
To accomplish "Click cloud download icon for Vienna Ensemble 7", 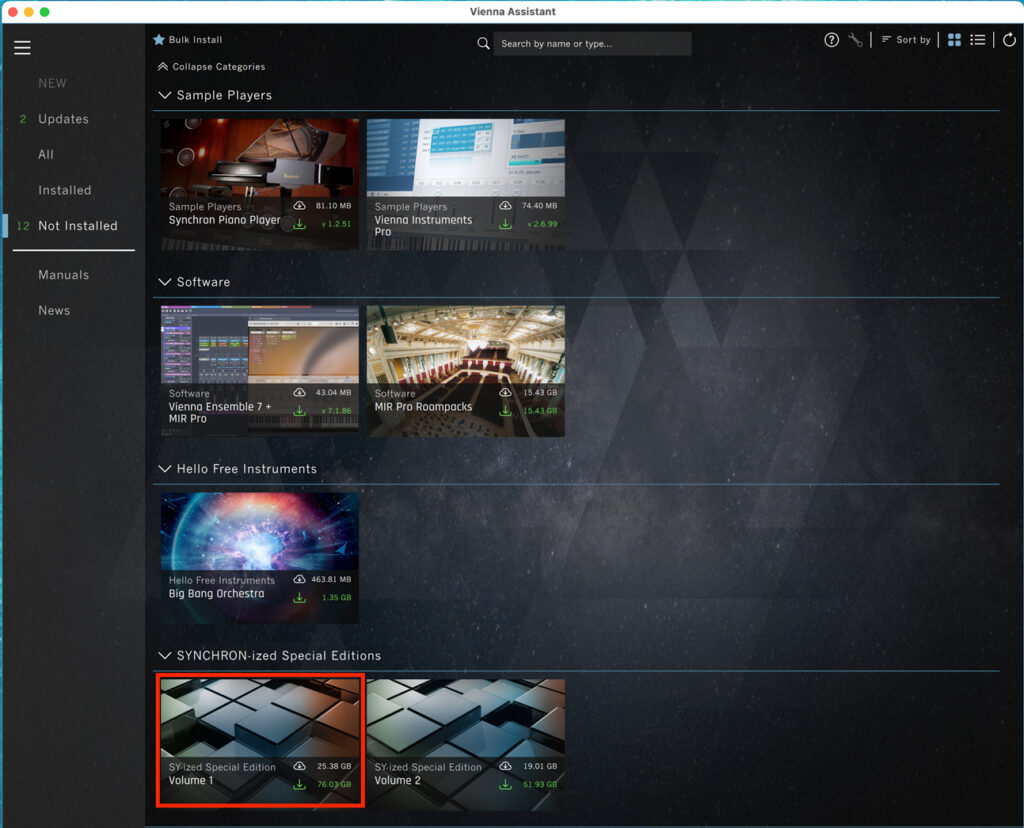I will click(299, 392).
